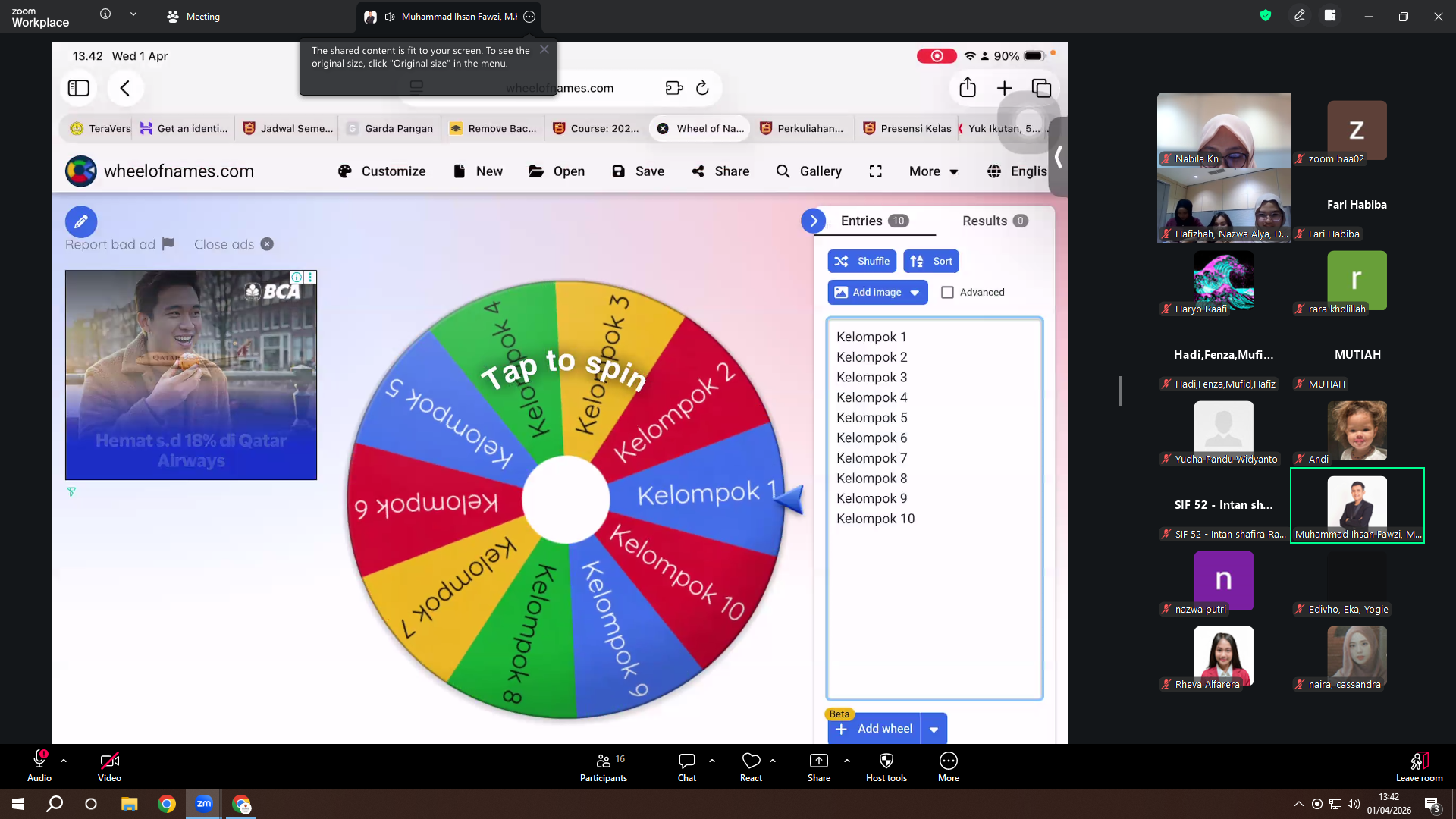1456x819 pixels.
Task: Open Zoom meeting info icon
Action: click(105, 14)
